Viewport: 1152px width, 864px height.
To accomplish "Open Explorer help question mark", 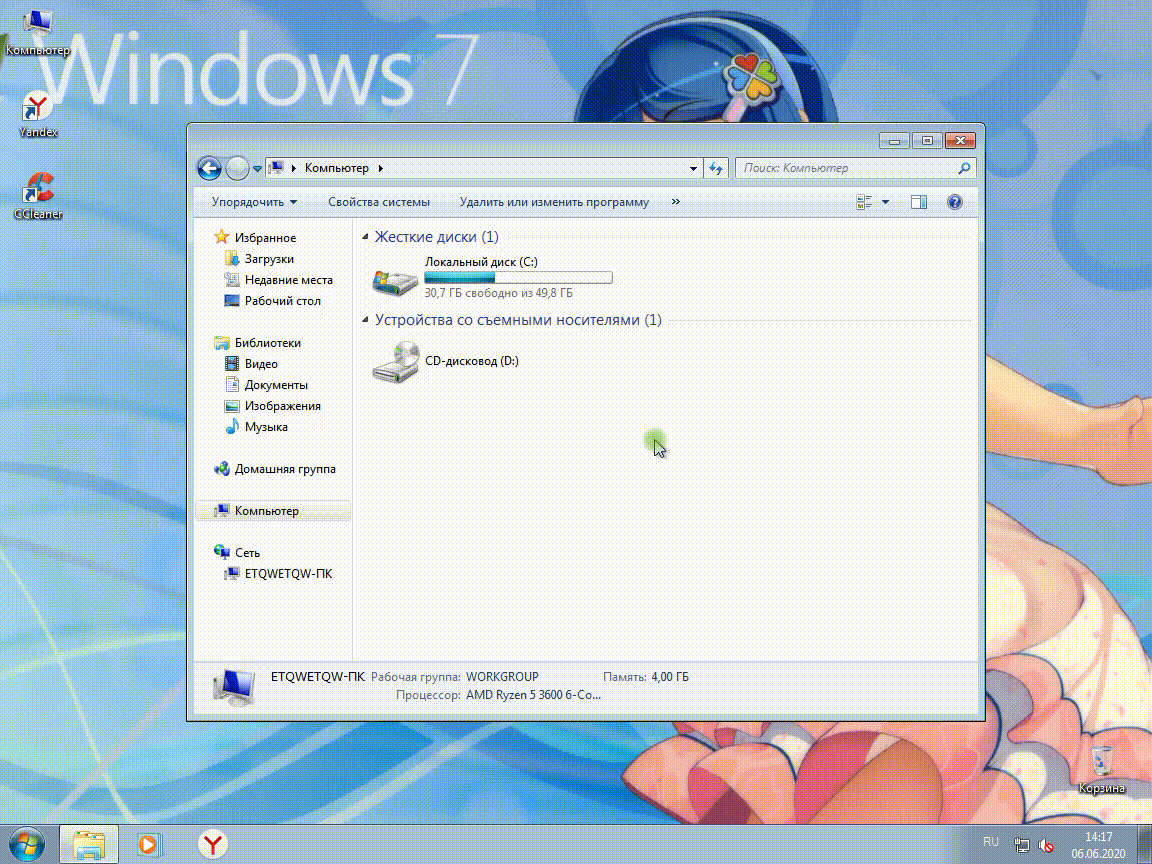I will 954,202.
